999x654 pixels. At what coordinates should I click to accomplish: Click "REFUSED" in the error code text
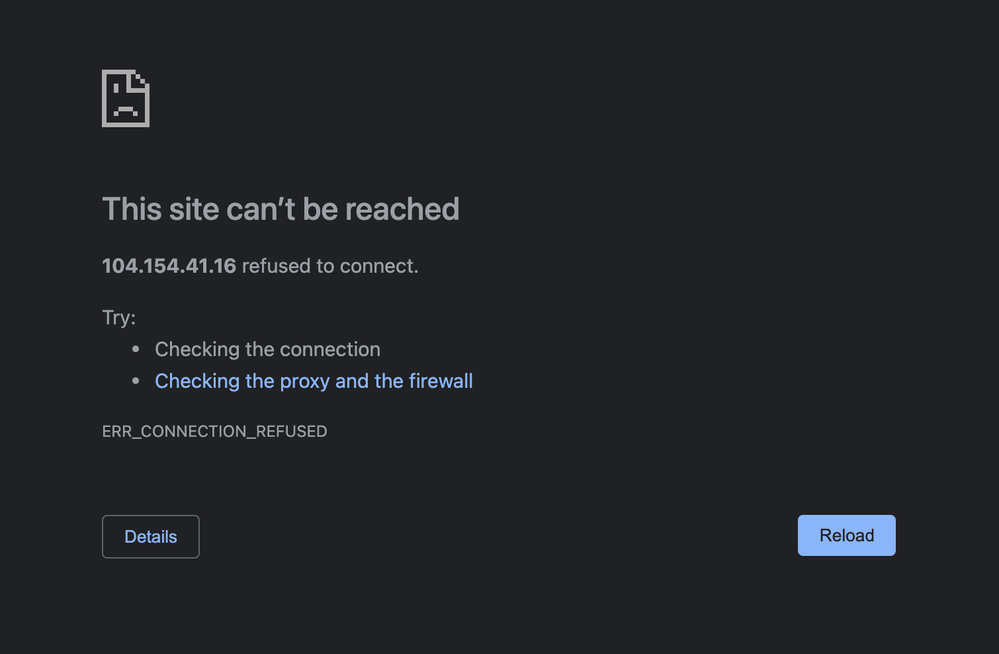pos(292,432)
